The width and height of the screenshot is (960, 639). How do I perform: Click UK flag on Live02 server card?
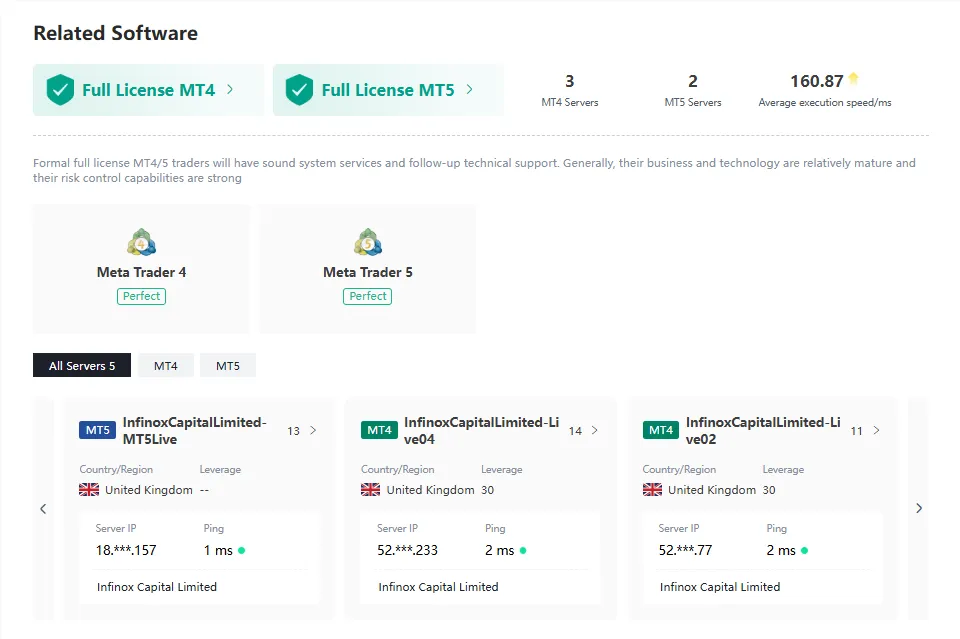tap(652, 490)
